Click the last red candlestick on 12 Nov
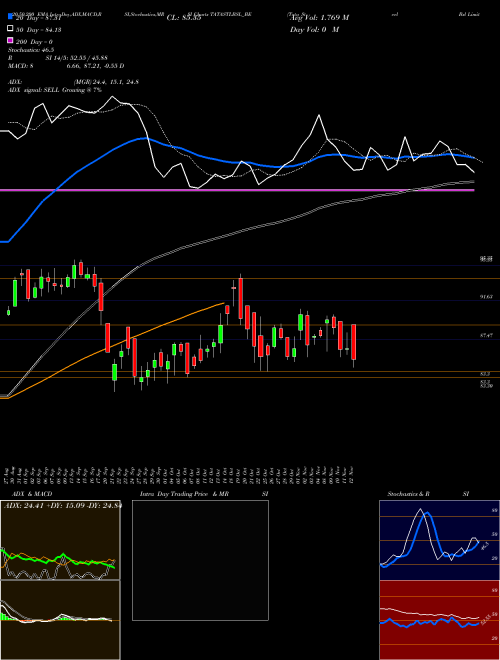Image resolution: width=500 pixels, height=660 pixels. [354, 342]
